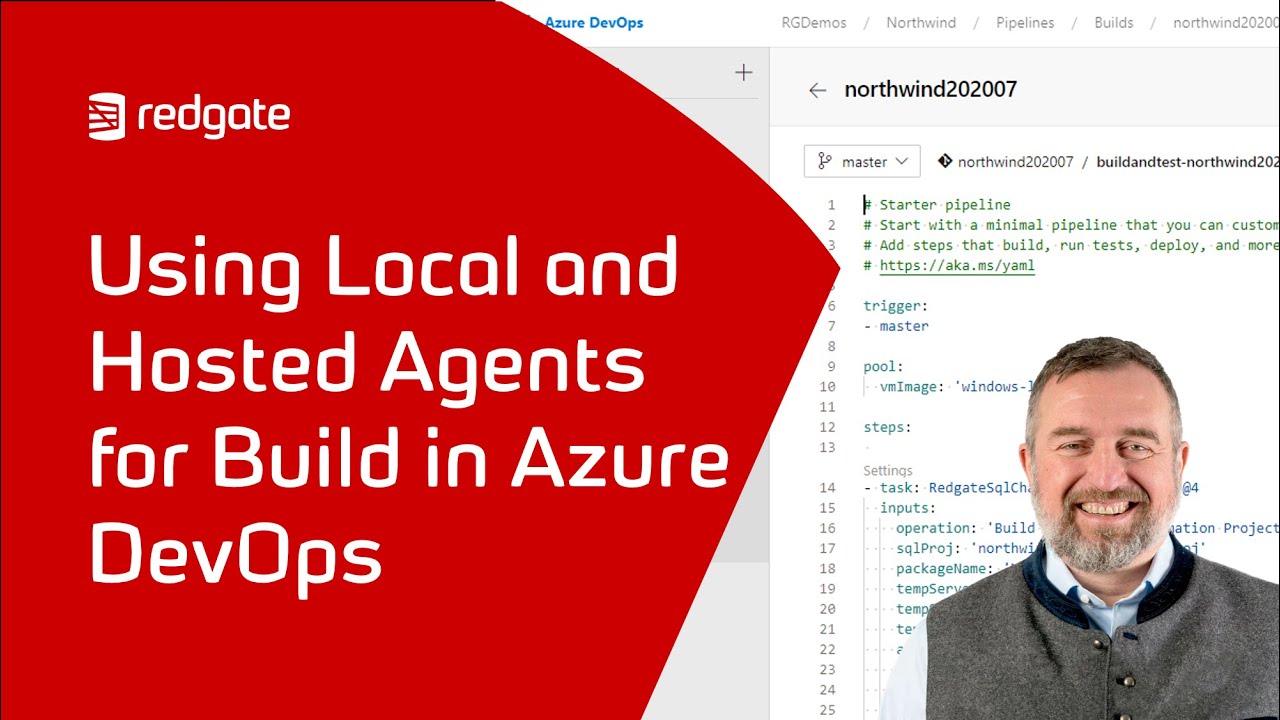Click the '- master' line in the YAML

[x=896, y=326]
